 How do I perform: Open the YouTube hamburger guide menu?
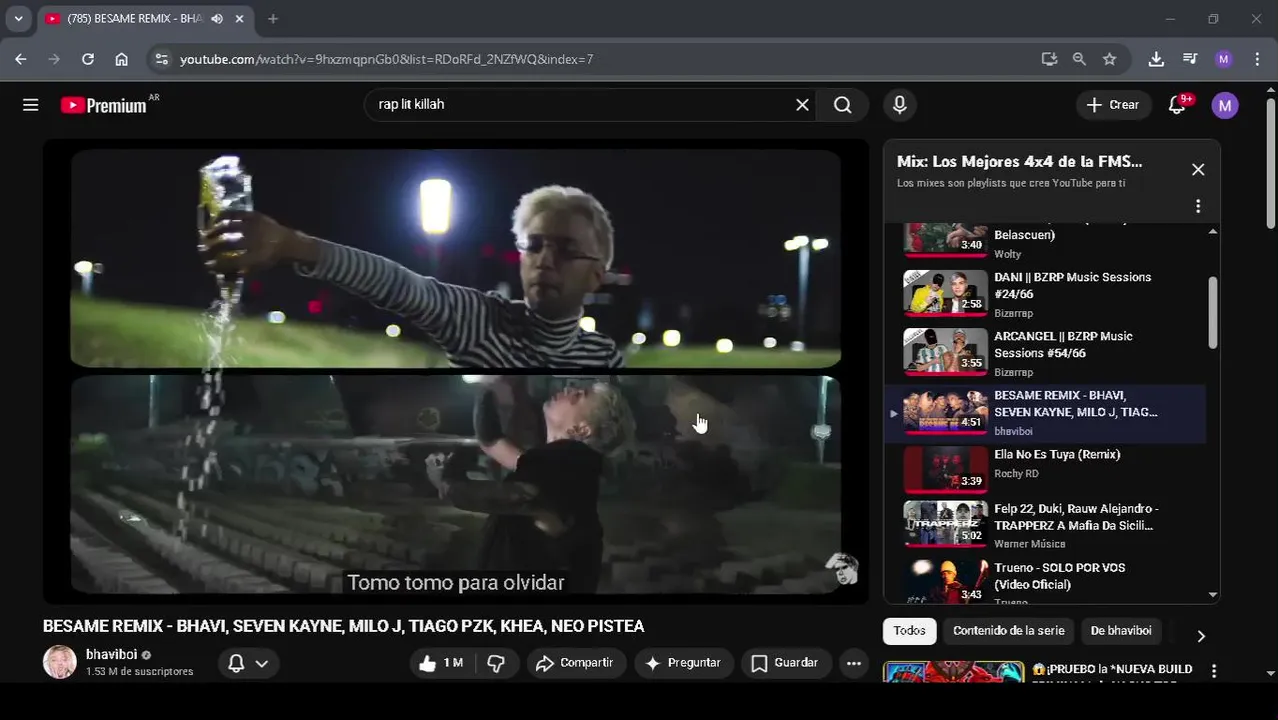coord(31,105)
